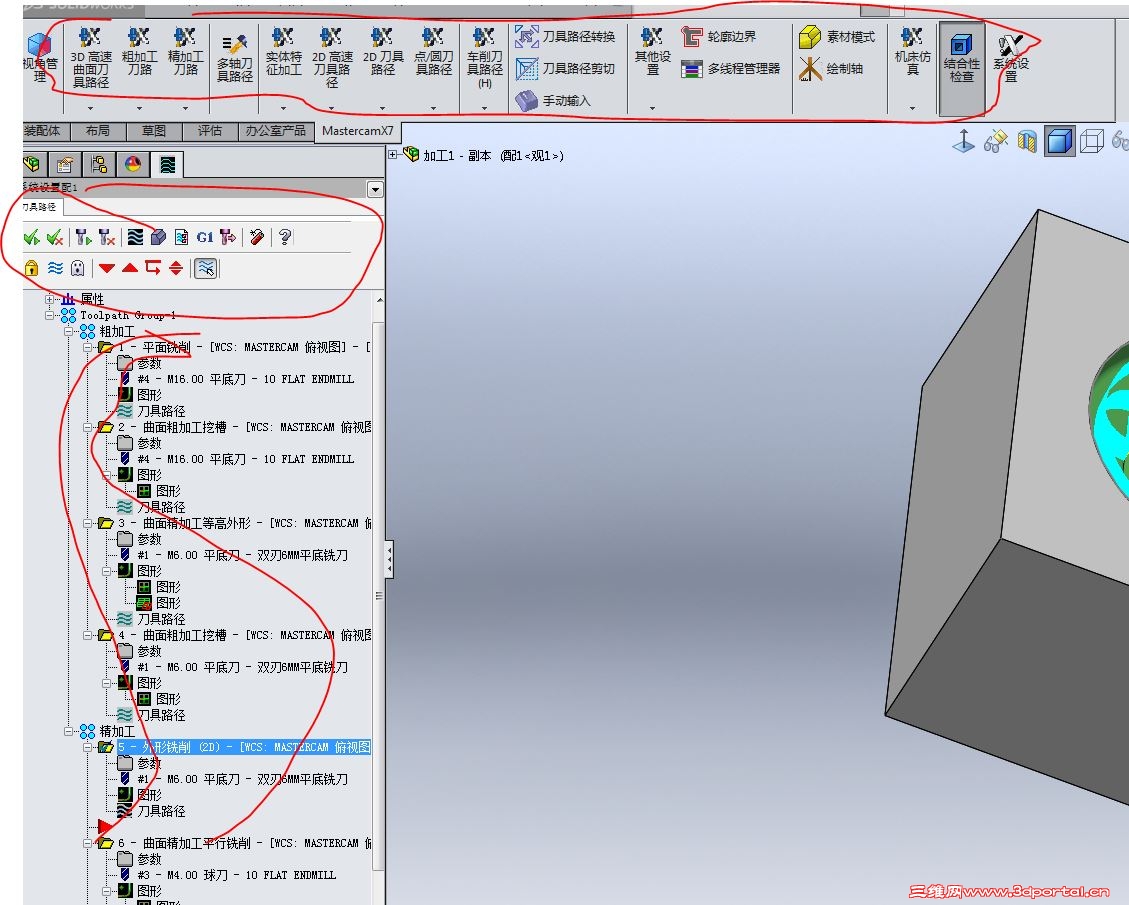Click select all dirty operations icon
Viewport: 1129px width, 905px height.
(55, 237)
